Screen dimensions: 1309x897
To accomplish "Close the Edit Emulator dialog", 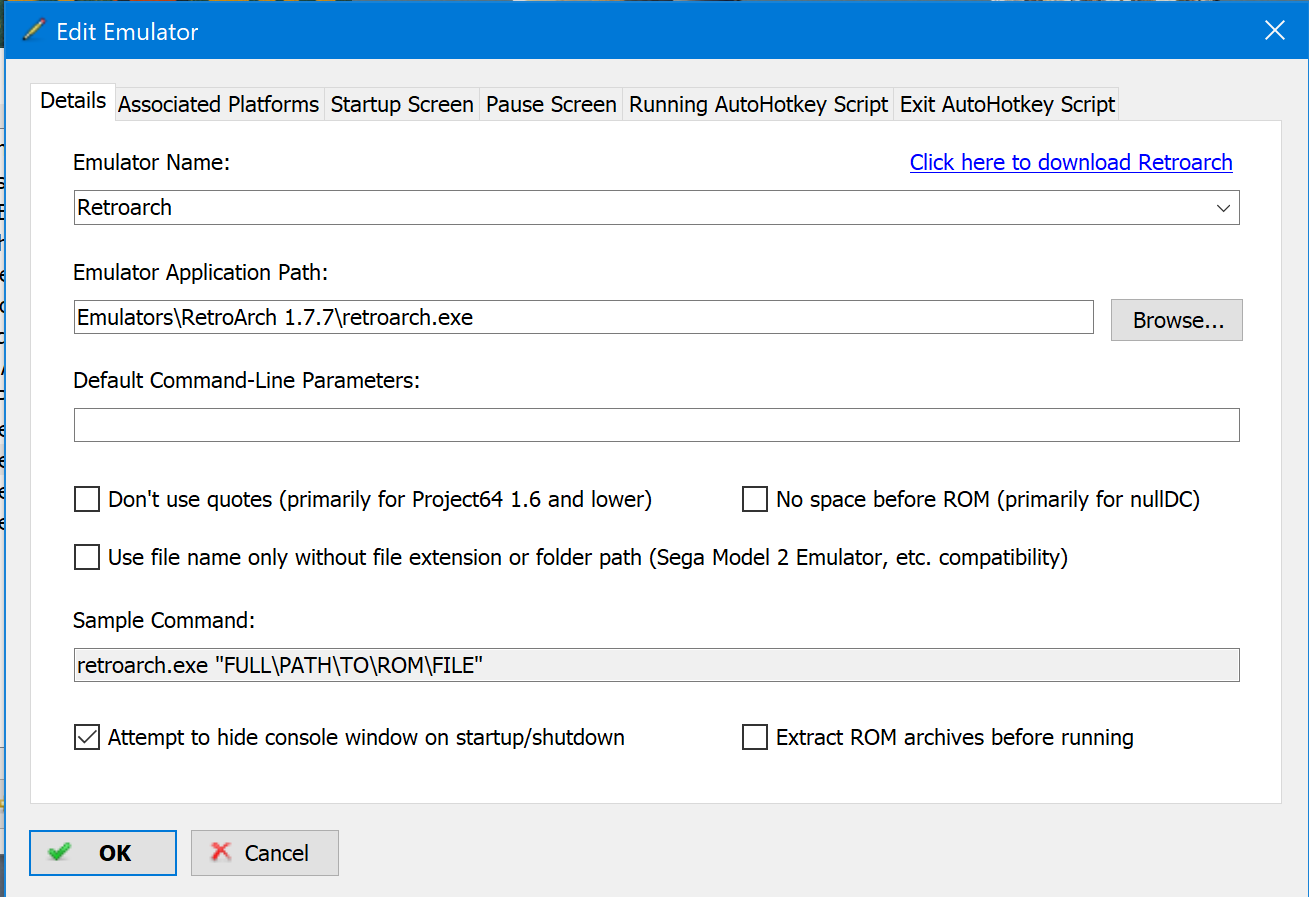I will coord(1274,31).
